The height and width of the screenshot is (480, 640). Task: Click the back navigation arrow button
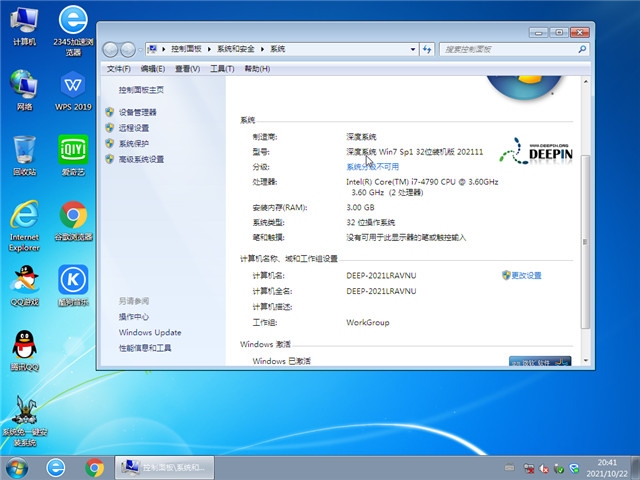(110, 49)
